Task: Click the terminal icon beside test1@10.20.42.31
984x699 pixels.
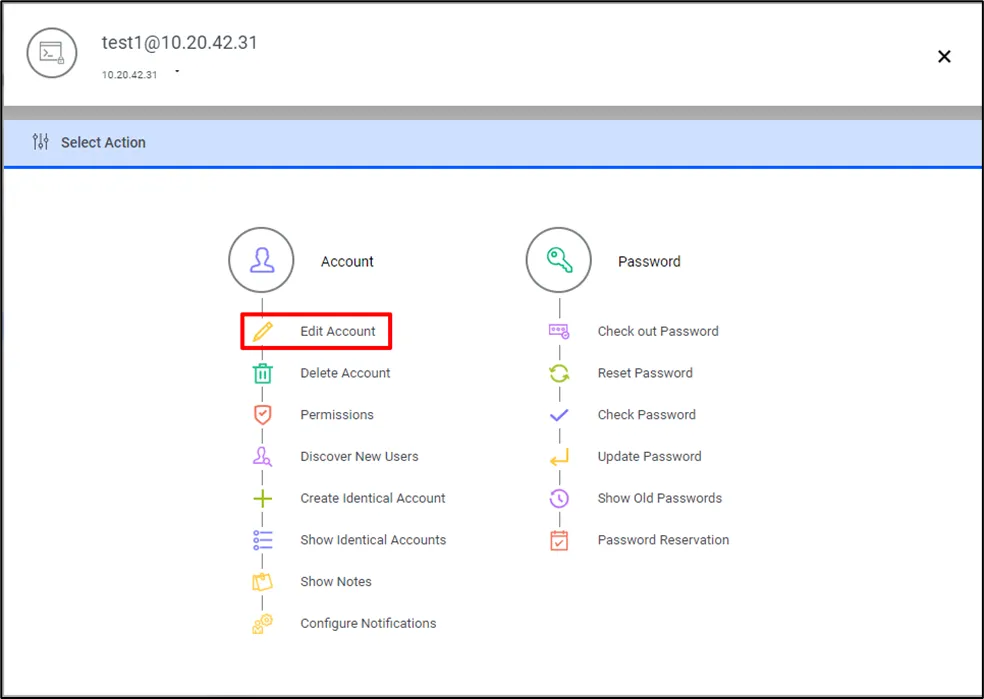Action: pyautogui.click(x=52, y=53)
